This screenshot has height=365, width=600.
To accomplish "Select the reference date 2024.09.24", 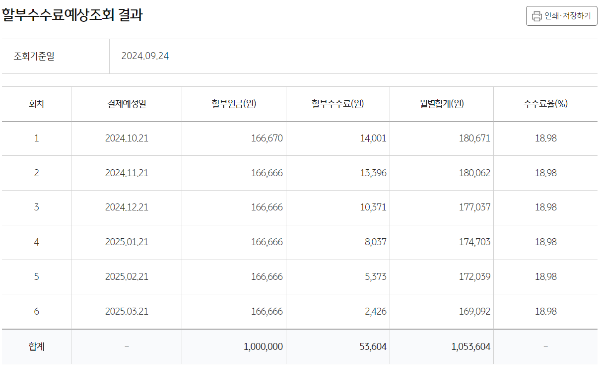I will [x=145, y=56].
